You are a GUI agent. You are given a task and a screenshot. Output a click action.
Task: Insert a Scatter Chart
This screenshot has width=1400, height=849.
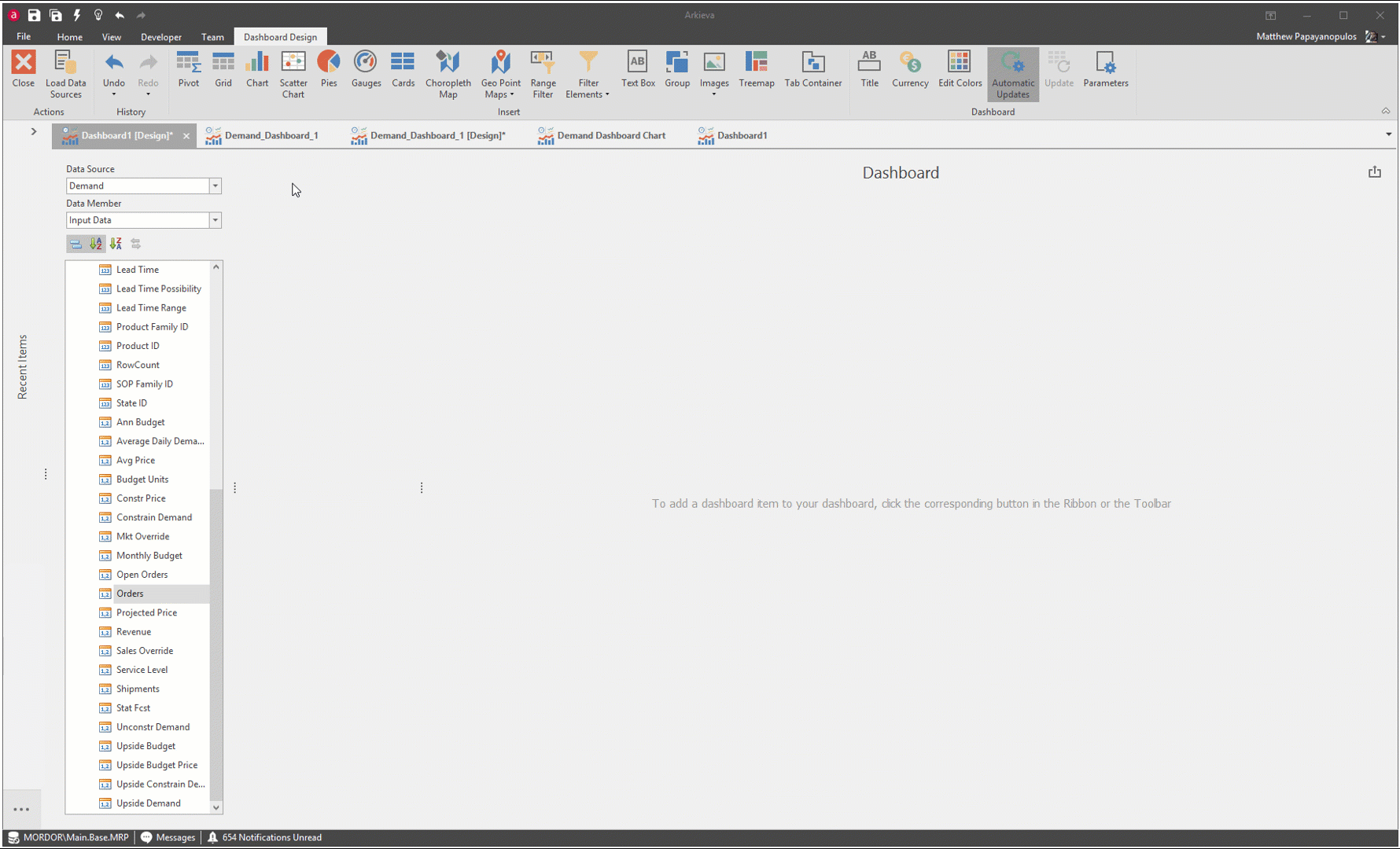293,75
